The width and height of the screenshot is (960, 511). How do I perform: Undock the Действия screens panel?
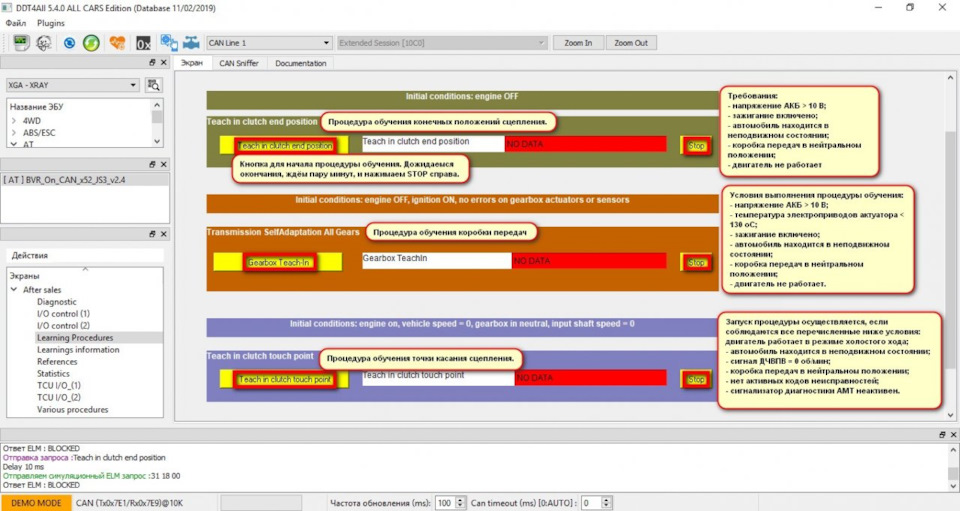tap(152, 234)
